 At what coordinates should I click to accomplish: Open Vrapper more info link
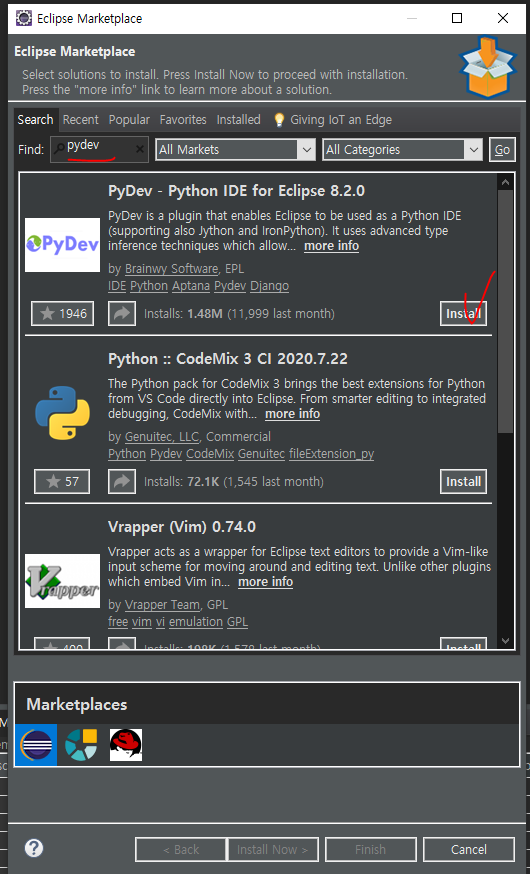265,581
